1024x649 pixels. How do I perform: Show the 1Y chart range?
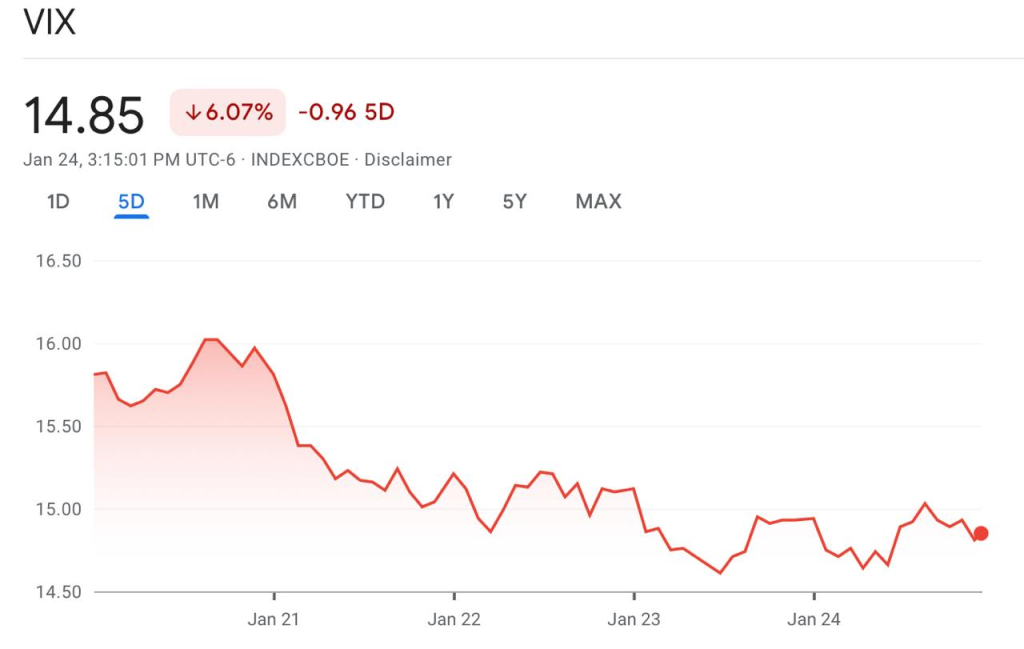443,201
